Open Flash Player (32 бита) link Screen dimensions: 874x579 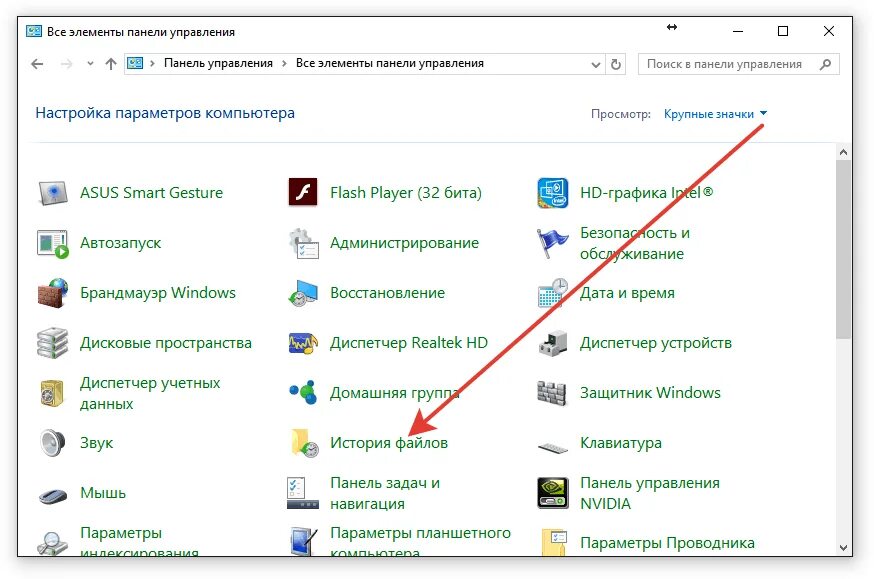coord(406,193)
